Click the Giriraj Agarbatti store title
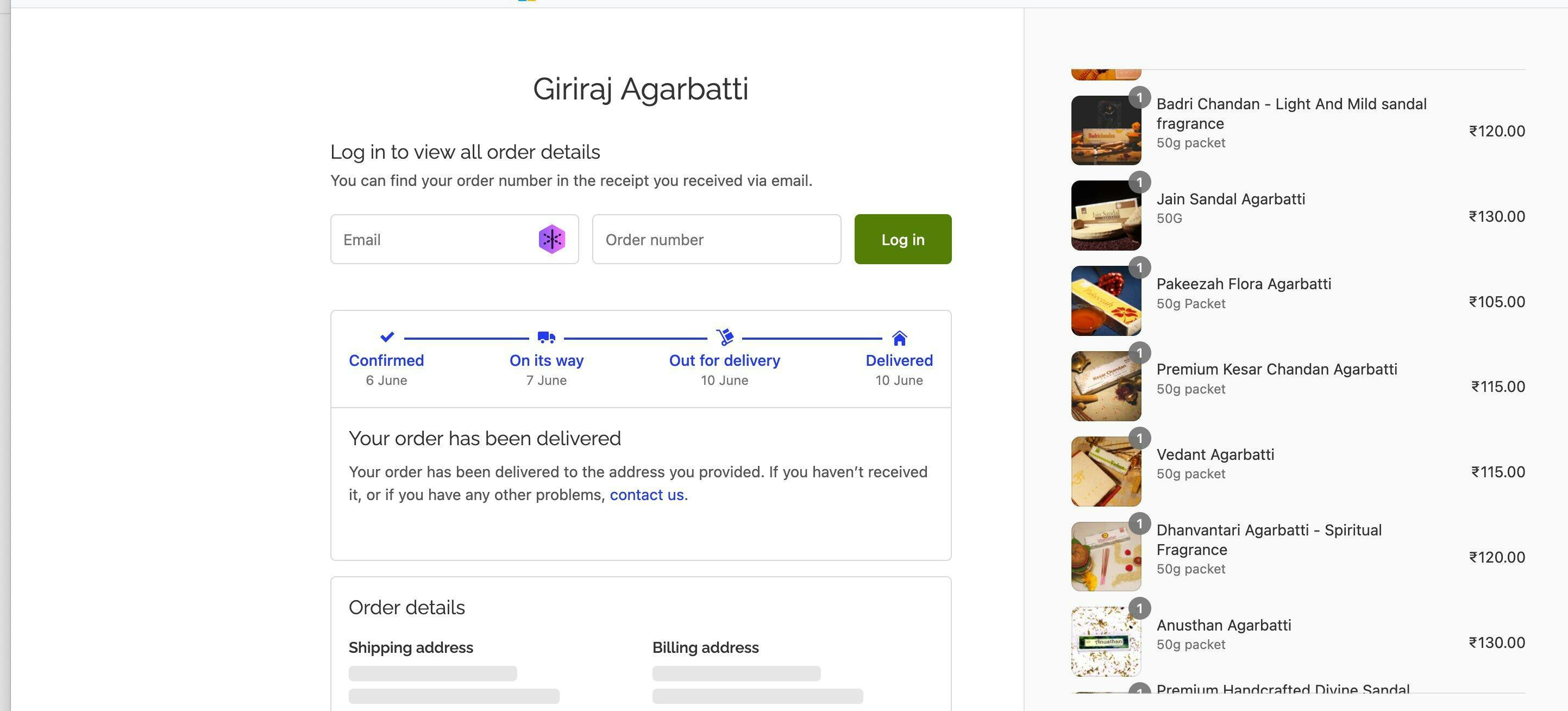The image size is (1568, 711). (x=641, y=89)
